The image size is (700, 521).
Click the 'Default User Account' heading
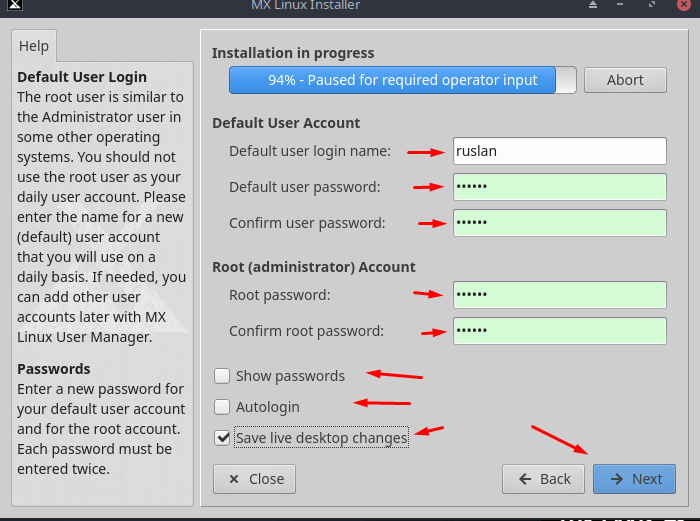pos(286,123)
